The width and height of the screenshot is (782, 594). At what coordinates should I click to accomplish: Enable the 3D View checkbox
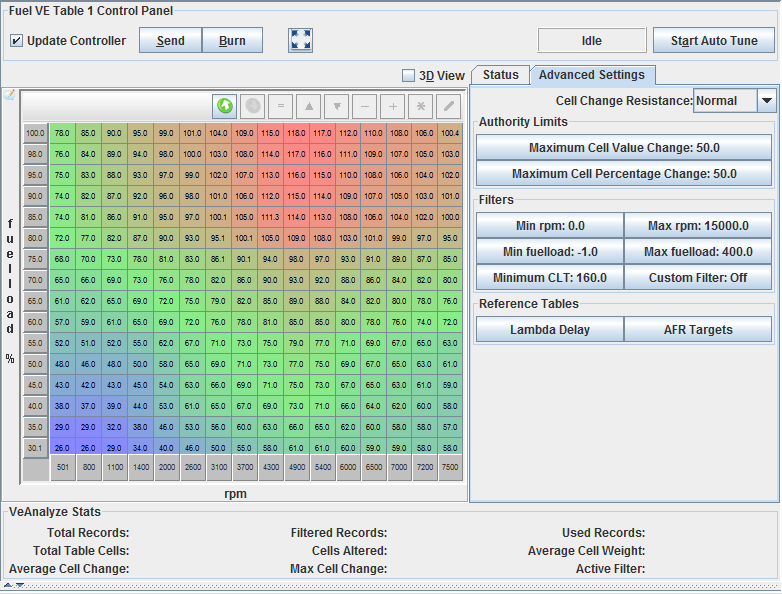click(x=408, y=75)
